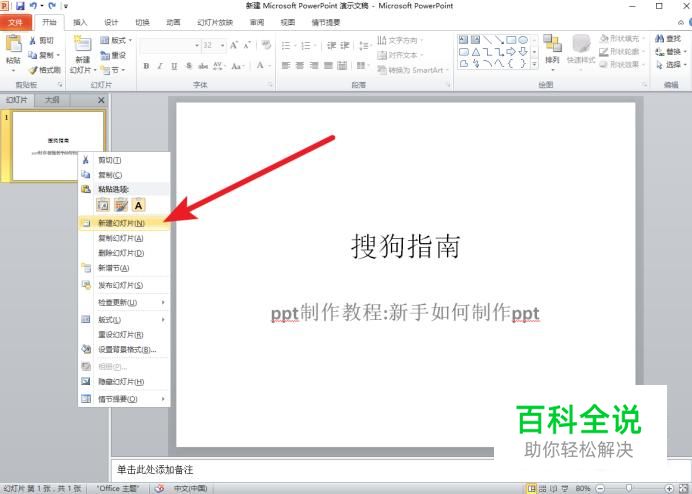Select the oval shape in shapes gallery

(523, 40)
